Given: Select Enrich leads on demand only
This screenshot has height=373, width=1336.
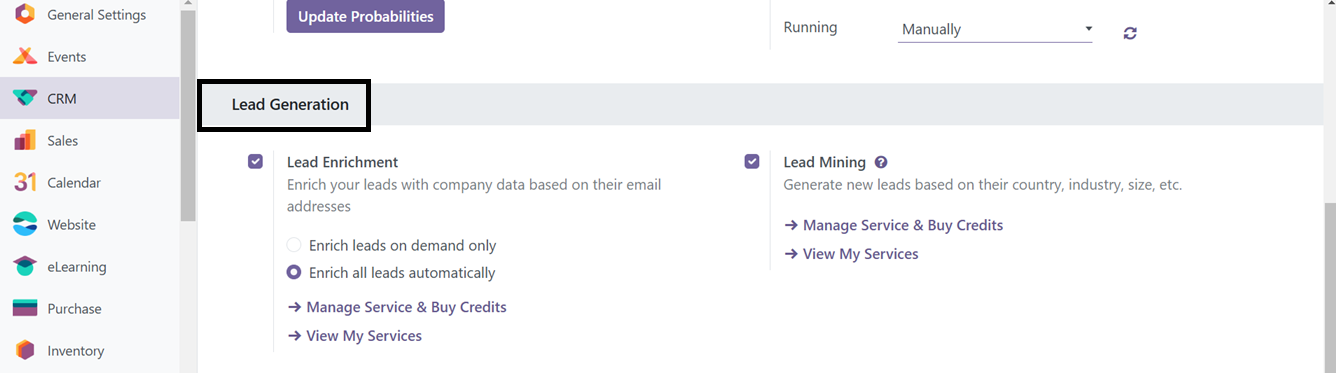Looking at the screenshot, I should click(294, 245).
